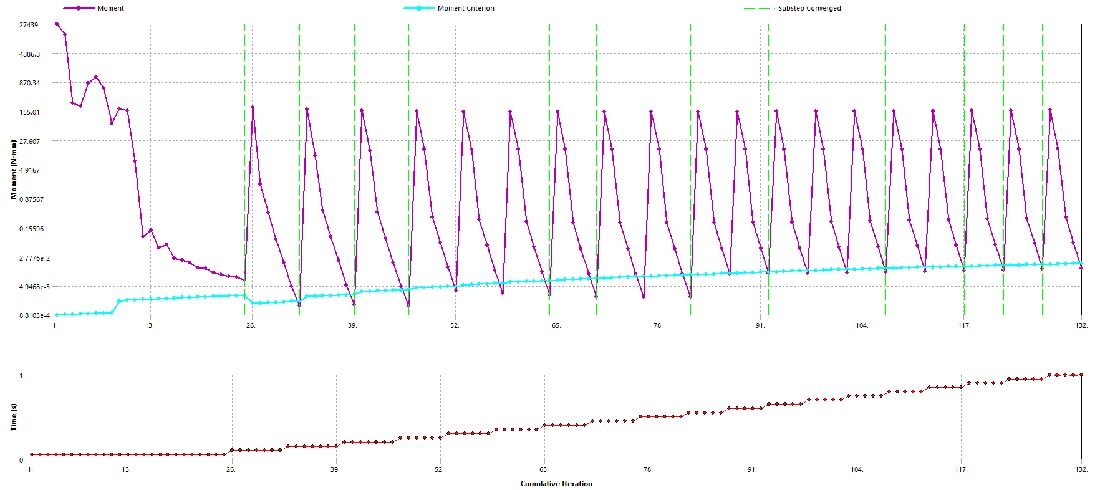The height and width of the screenshot is (490, 1100).
Task: Click the Moment Criterion legend label
Action: click(468, 8)
